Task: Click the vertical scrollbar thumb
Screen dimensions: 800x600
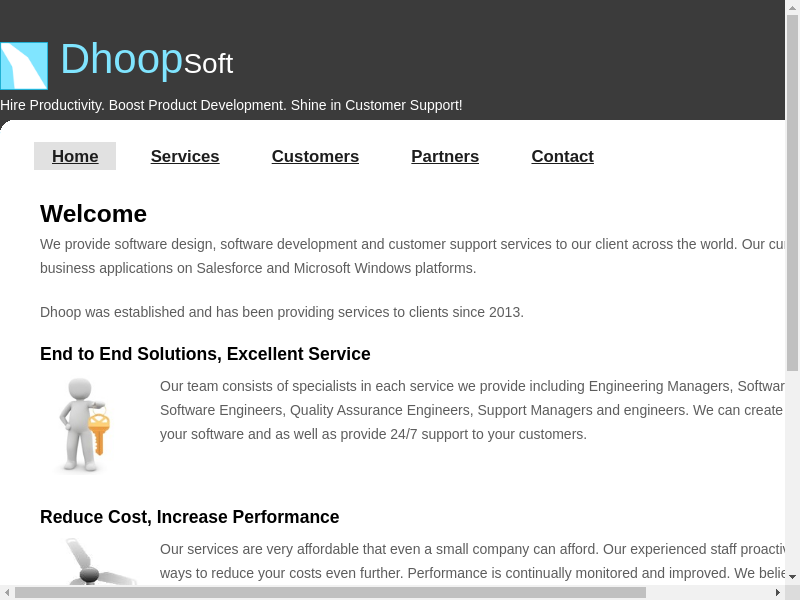Action: tap(792, 190)
